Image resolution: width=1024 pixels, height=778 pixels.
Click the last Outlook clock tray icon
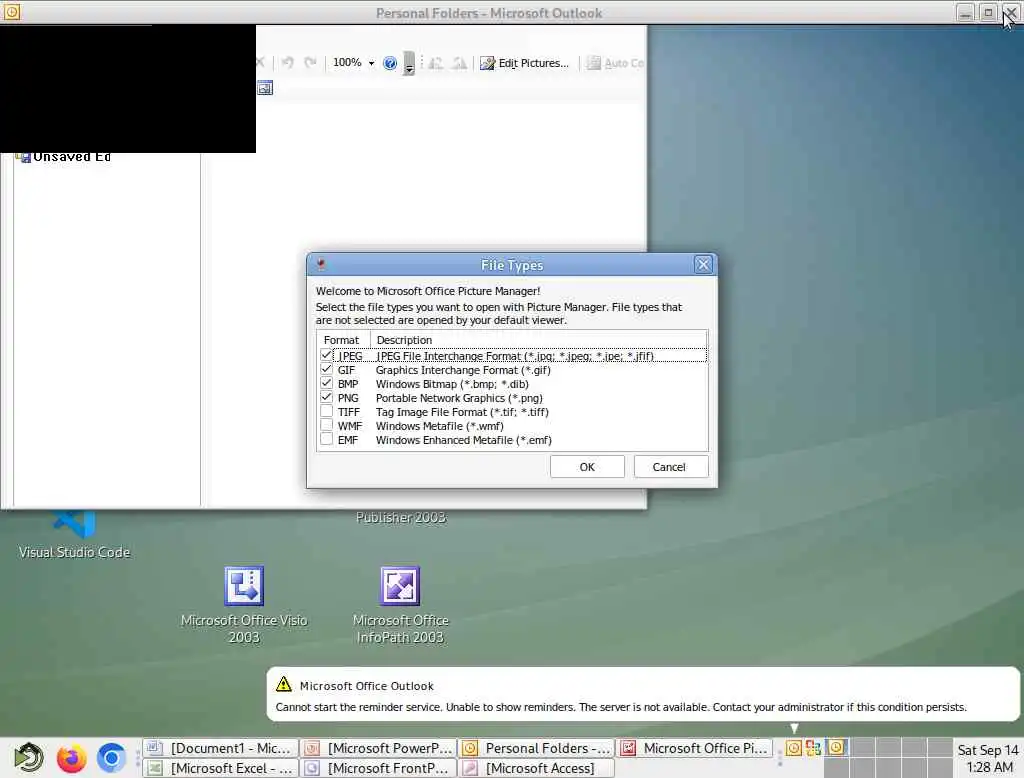836,747
